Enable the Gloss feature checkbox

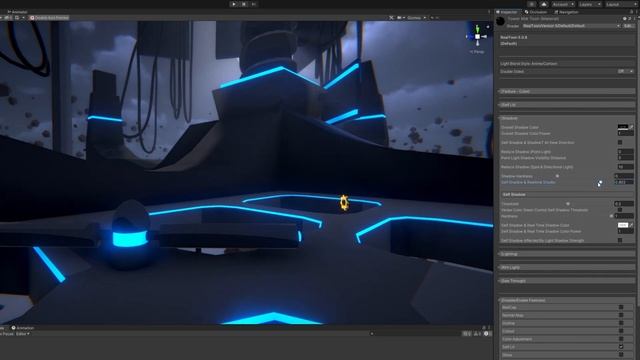[621, 355]
